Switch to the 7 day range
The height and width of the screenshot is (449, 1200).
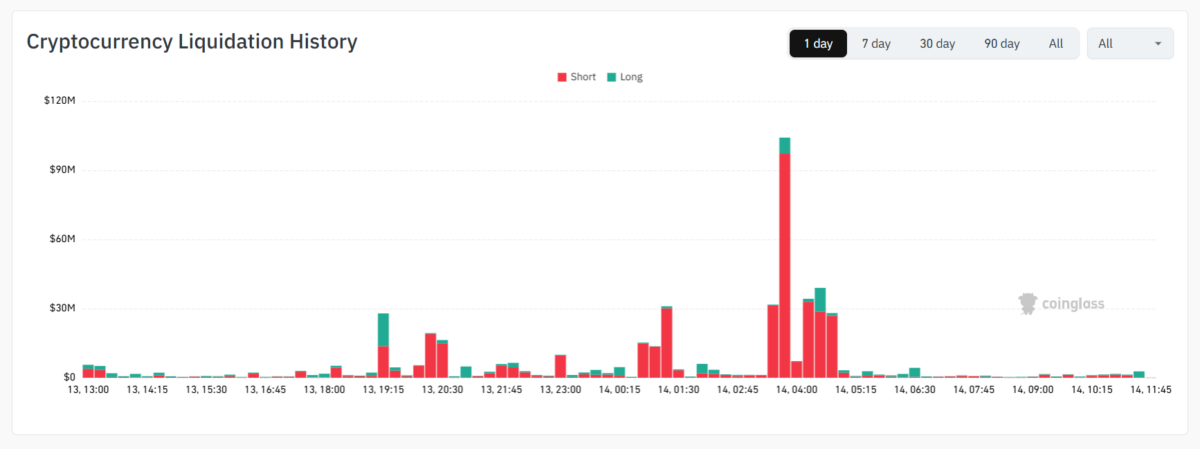[x=876, y=44]
